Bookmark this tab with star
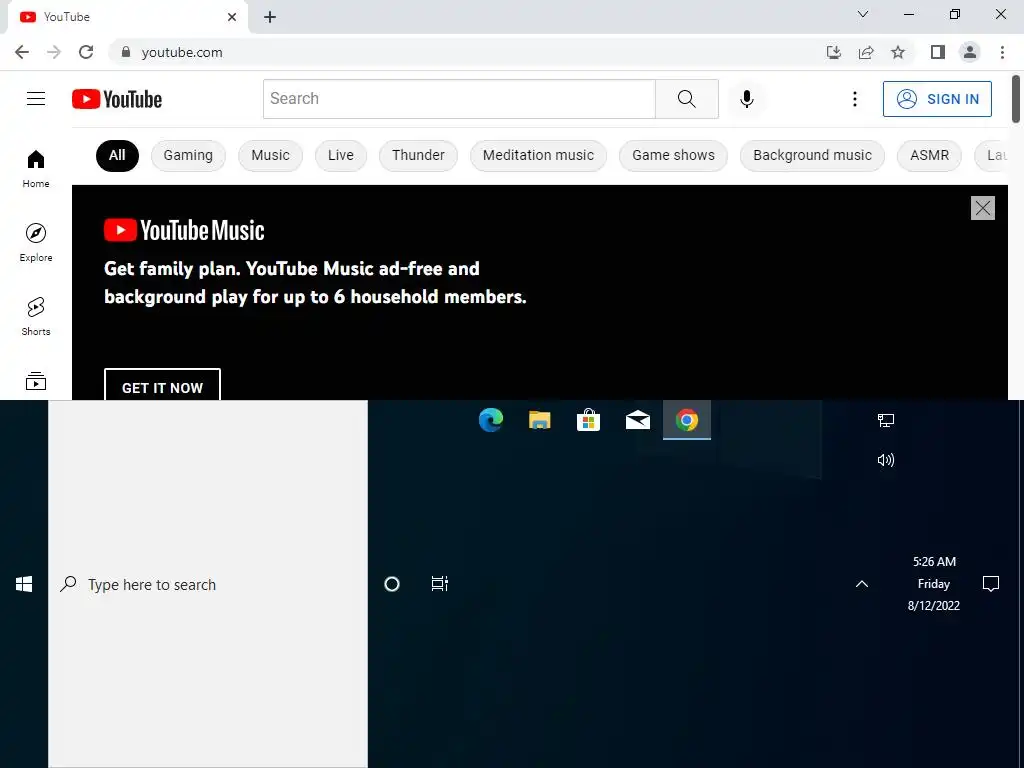1024x768 pixels. [x=898, y=52]
